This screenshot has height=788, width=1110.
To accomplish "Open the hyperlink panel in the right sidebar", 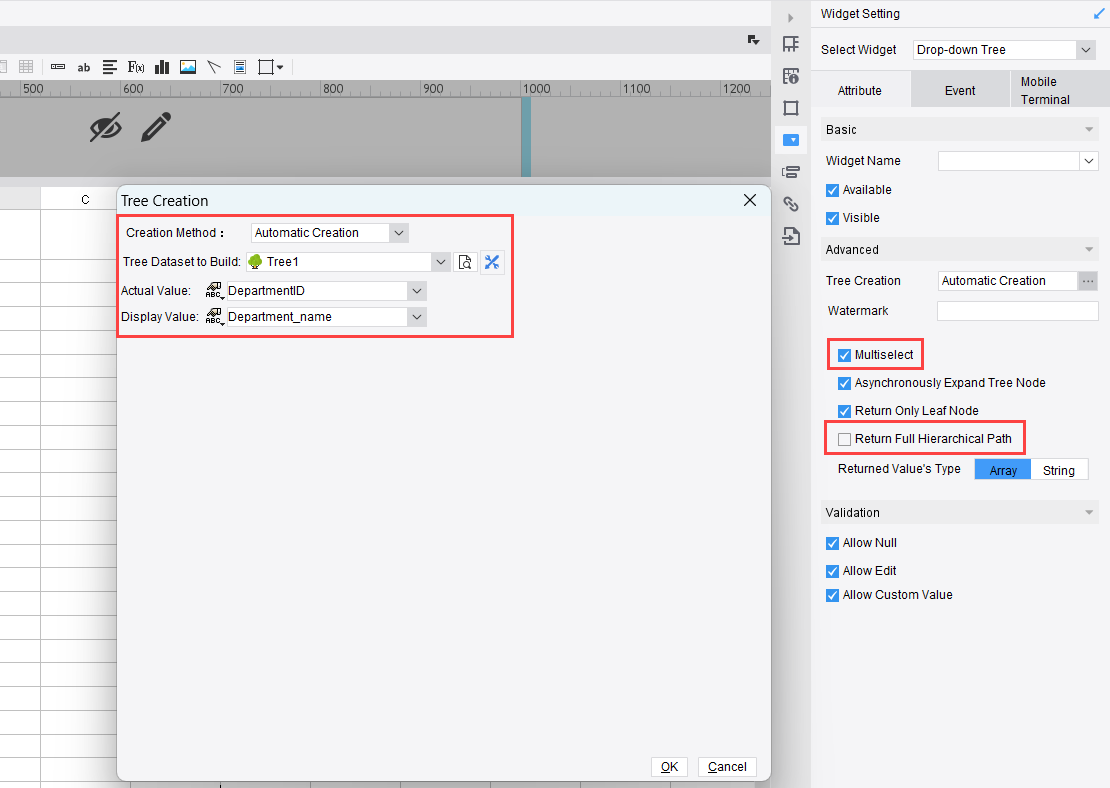I will click(x=791, y=203).
